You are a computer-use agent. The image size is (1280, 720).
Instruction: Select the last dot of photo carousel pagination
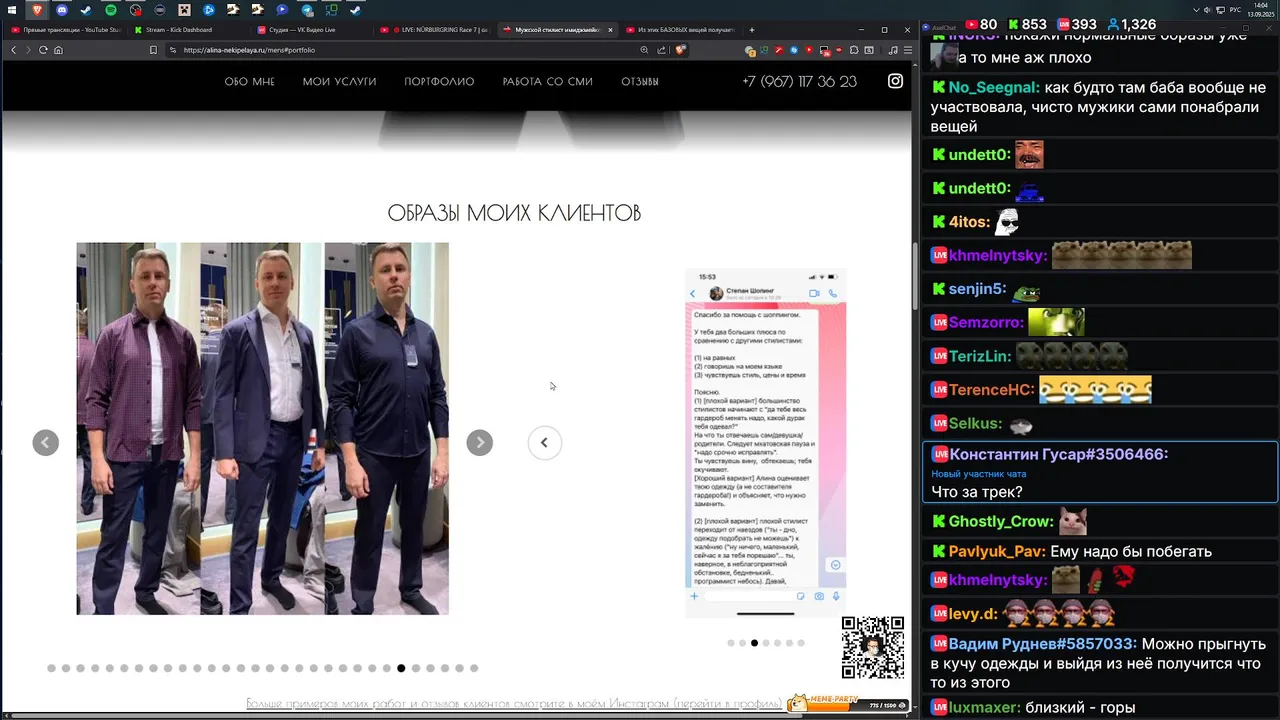[474, 668]
